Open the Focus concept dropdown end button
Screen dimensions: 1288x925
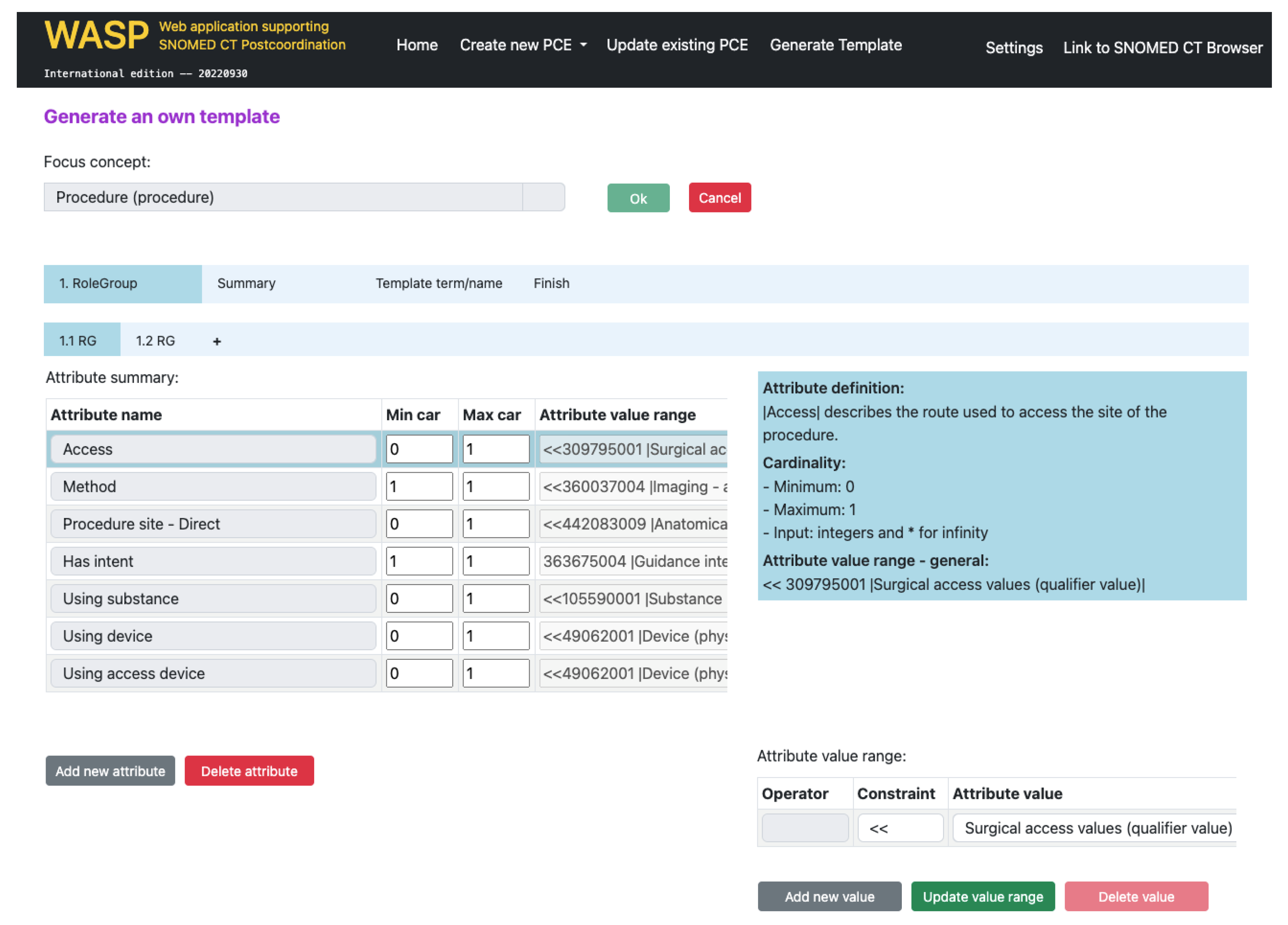click(x=543, y=197)
